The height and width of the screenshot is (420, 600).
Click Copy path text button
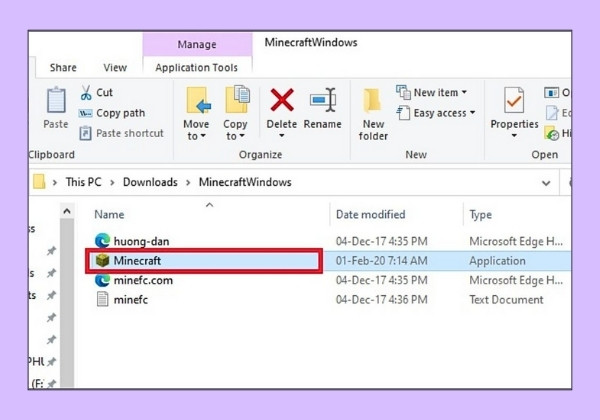click(x=121, y=113)
